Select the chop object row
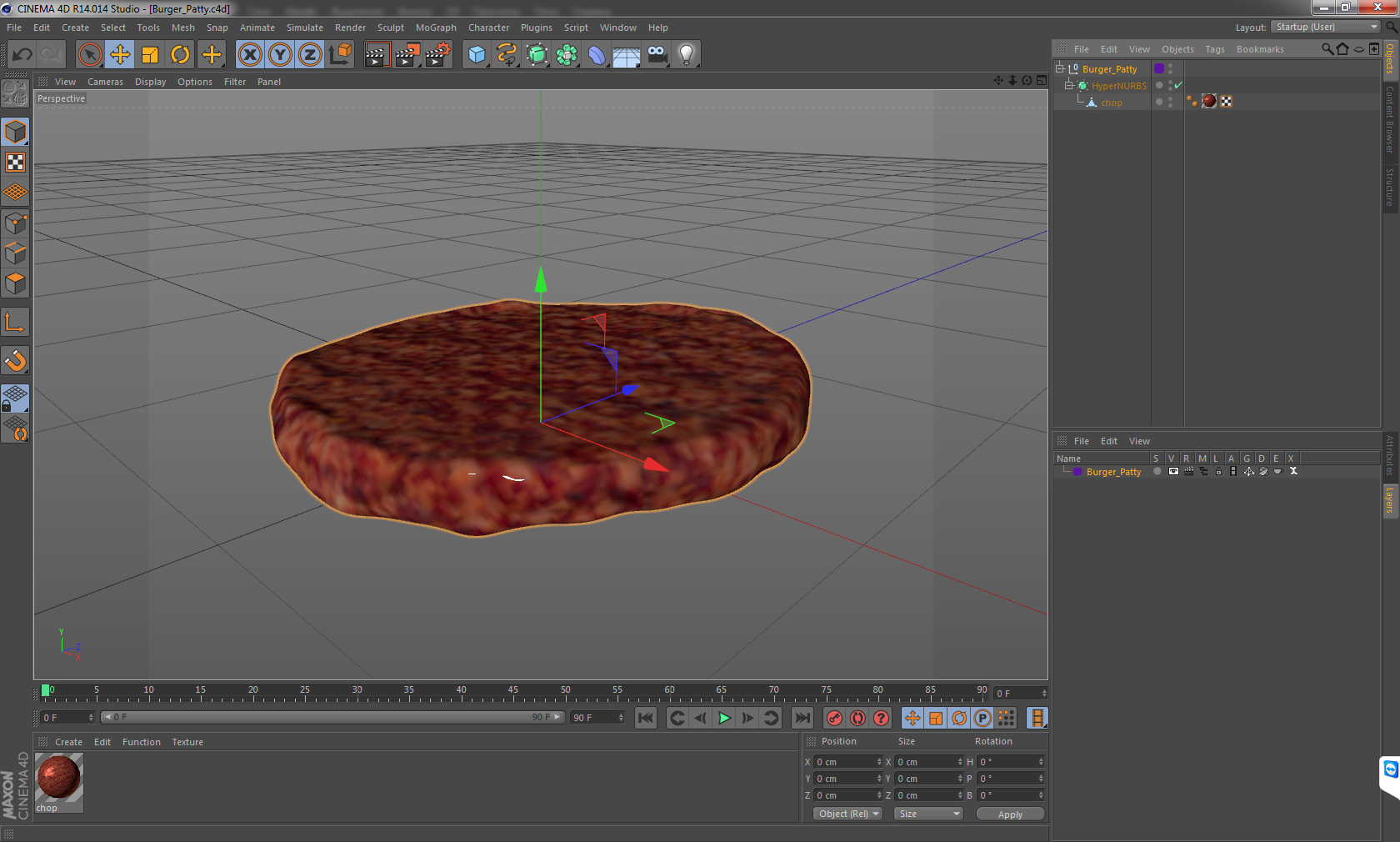 point(1111,103)
